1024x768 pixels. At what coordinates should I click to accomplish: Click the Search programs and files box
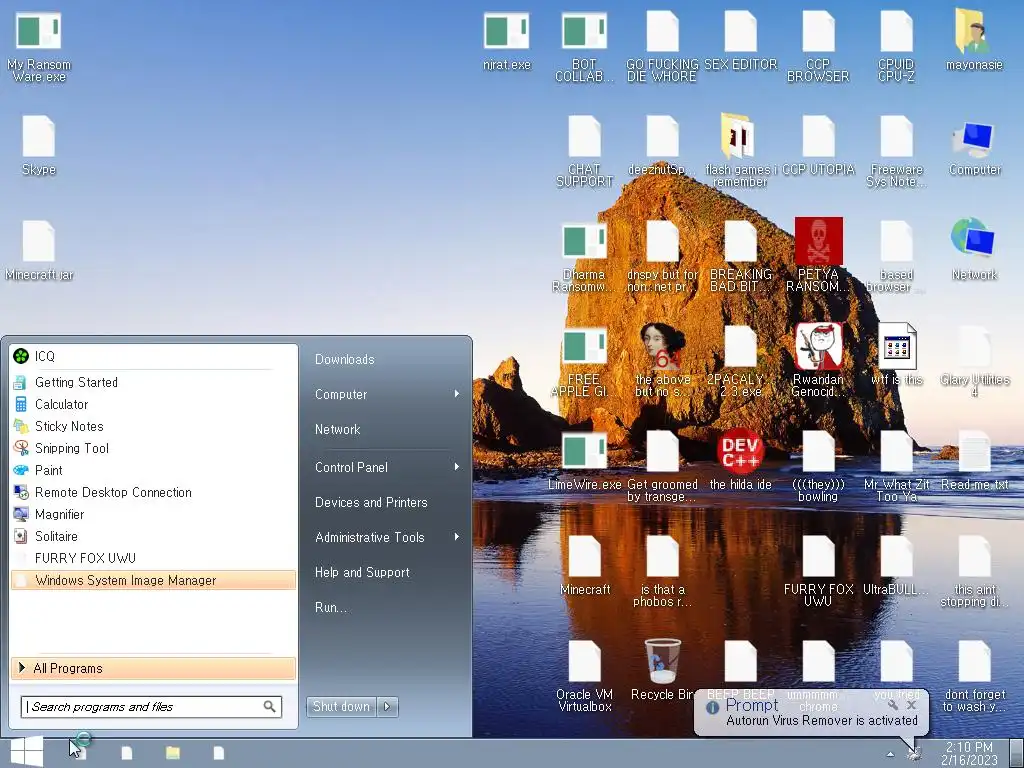[x=151, y=707]
